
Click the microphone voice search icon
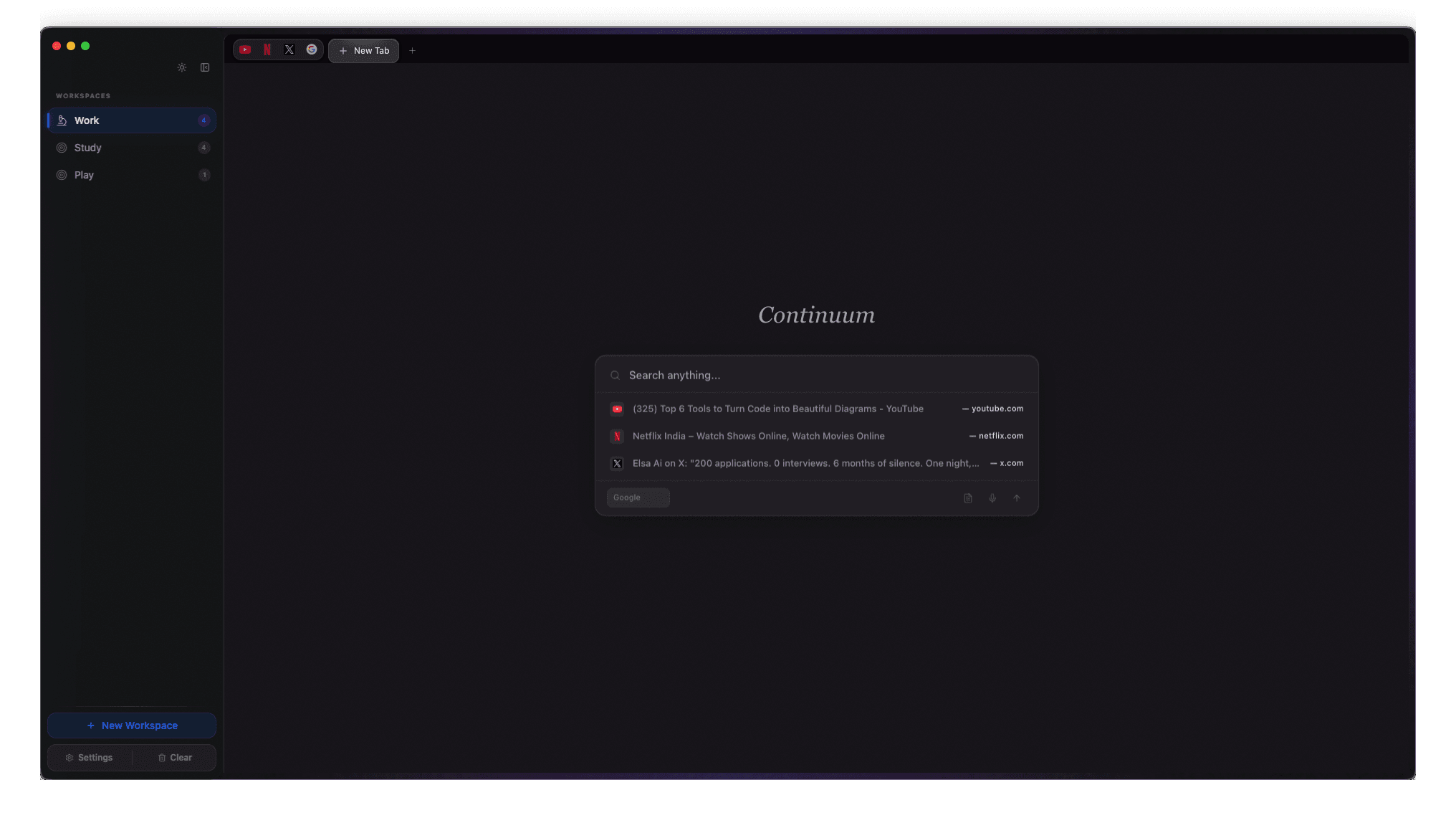[992, 498]
